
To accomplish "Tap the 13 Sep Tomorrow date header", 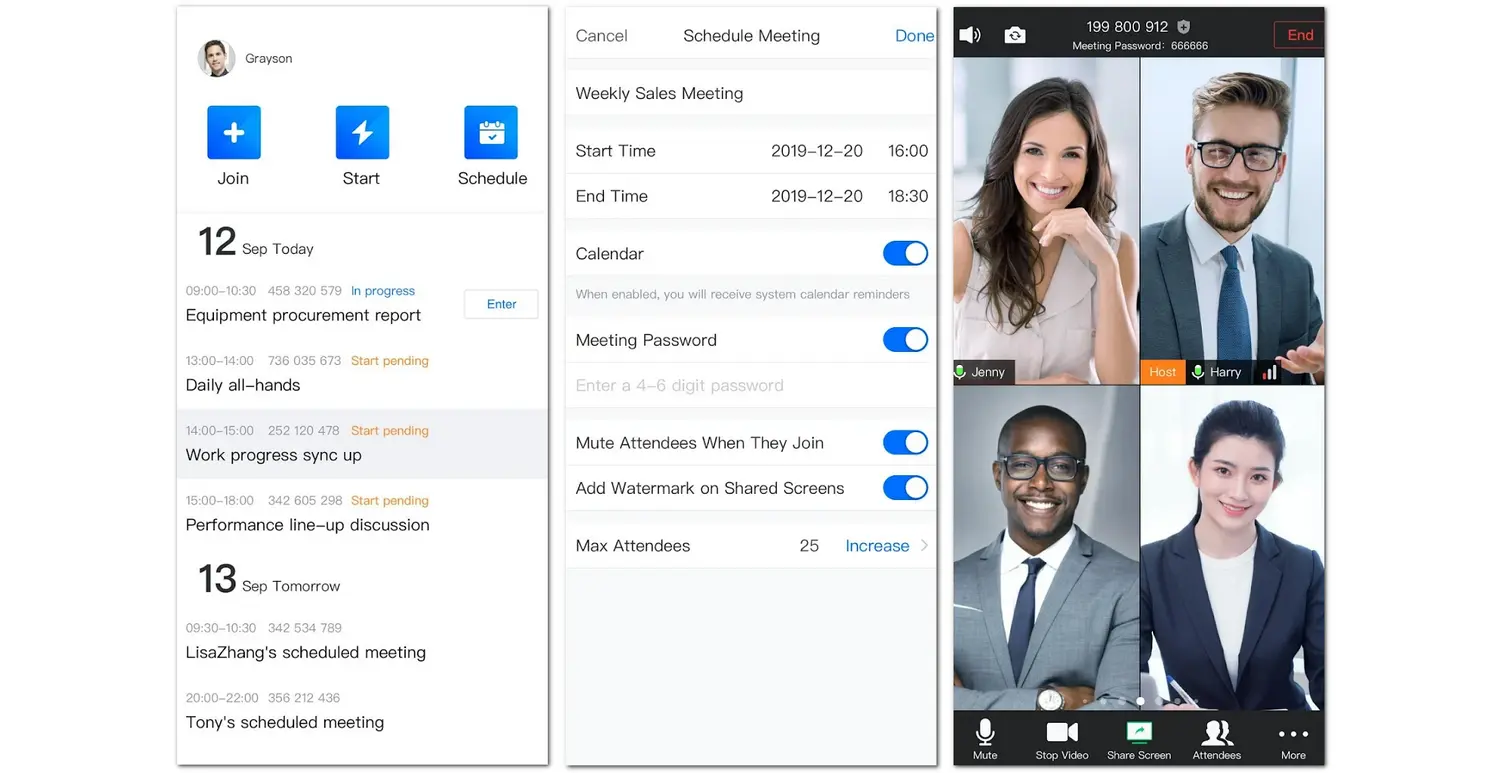I will point(269,579).
